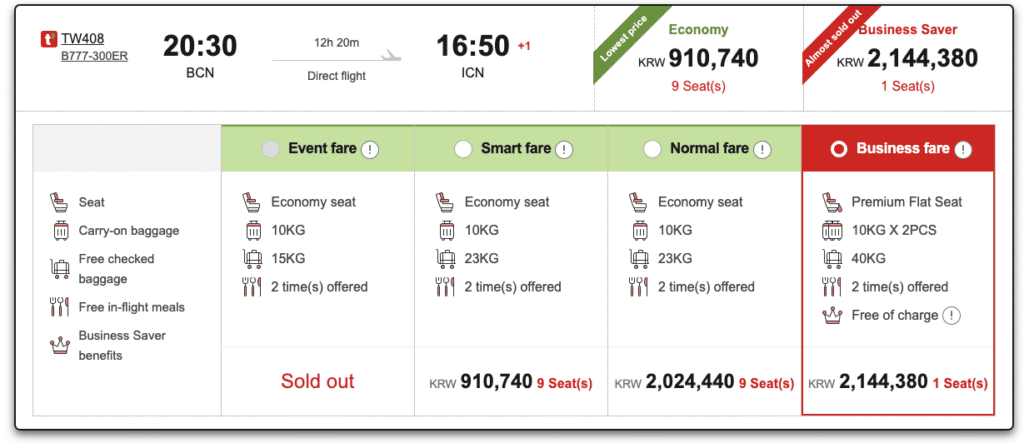This screenshot has height=443, width=1024.
Task: Click the Free of charge benefit text
Action: 895,316
